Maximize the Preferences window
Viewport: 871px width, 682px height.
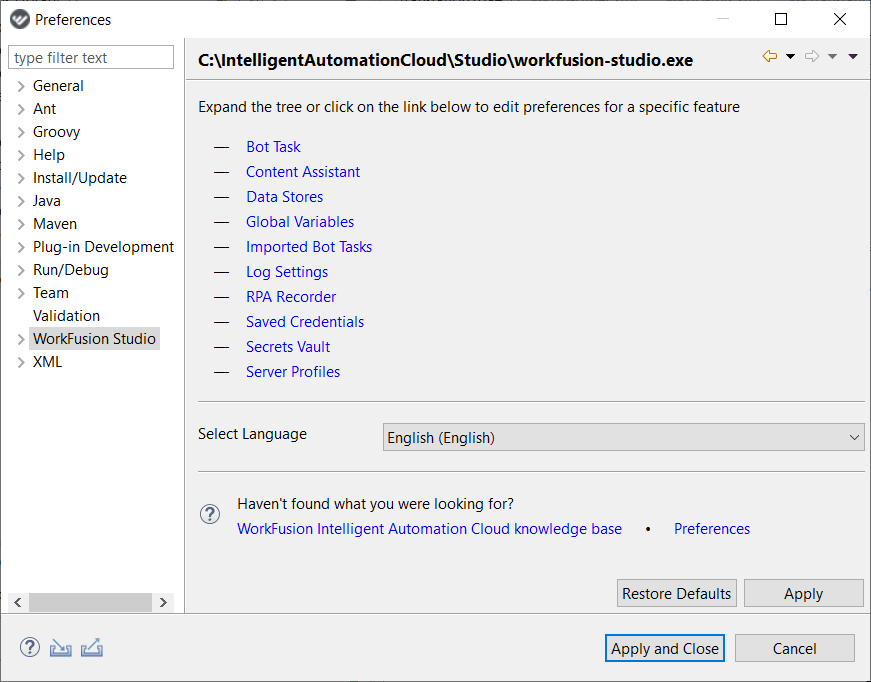click(781, 19)
